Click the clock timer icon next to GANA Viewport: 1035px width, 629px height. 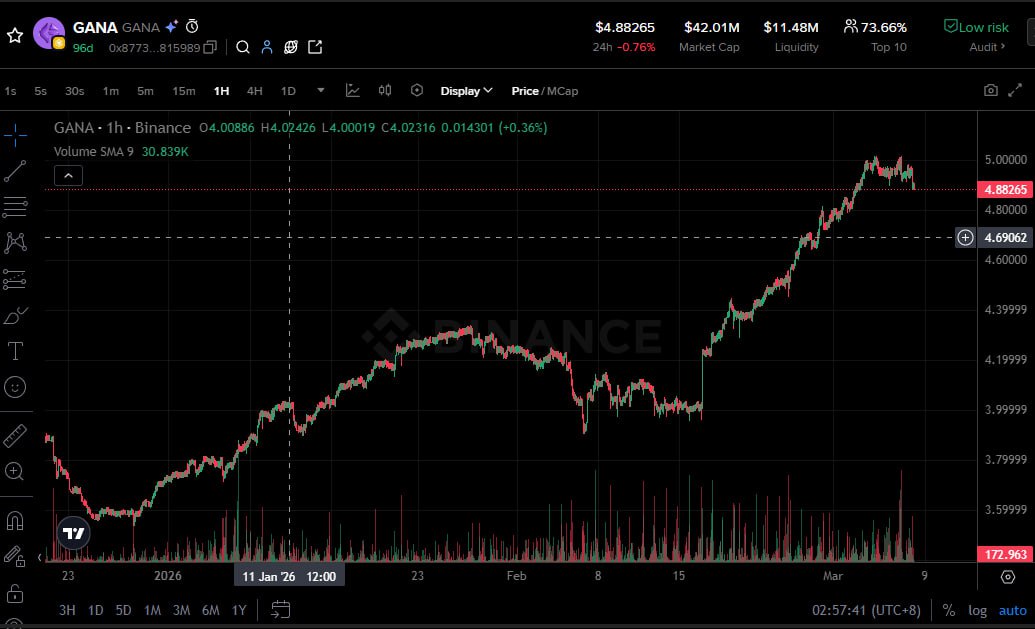point(192,26)
